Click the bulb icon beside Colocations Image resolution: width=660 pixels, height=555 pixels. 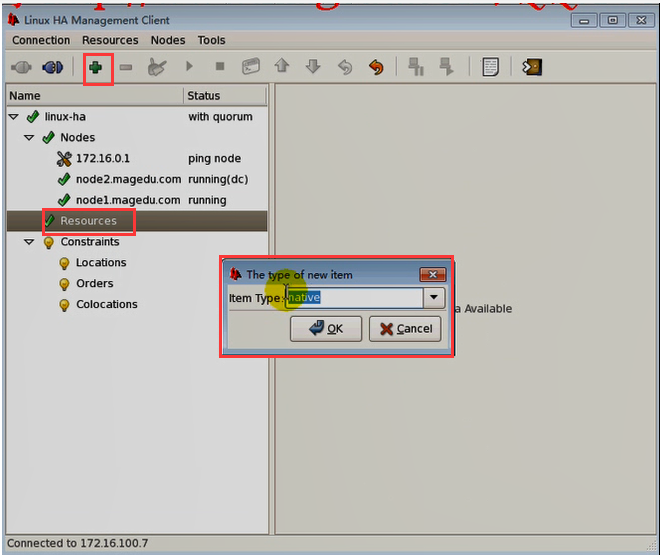[64, 305]
